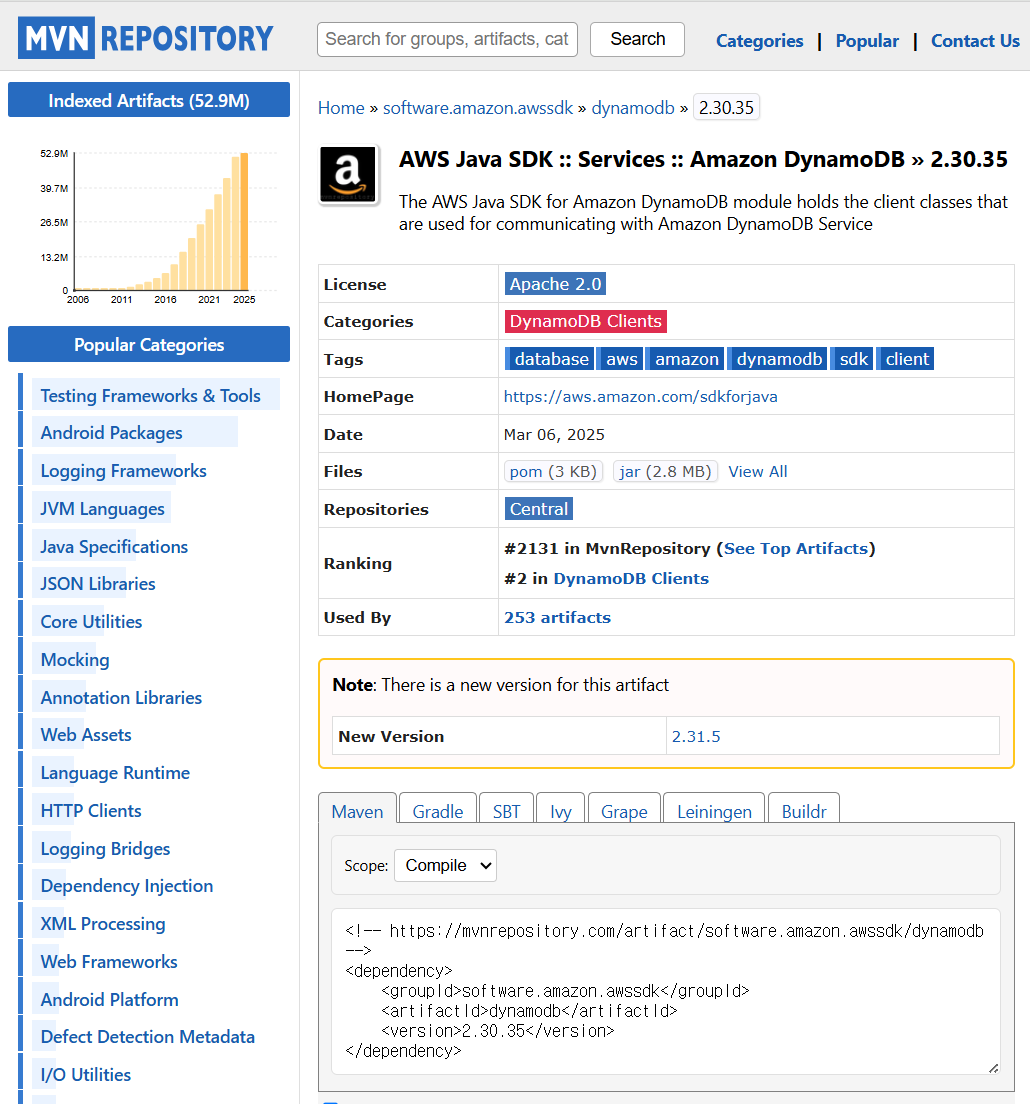Viewport: 1030px width, 1104px height.
Task: Open Android Platform category
Action: (x=109, y=1000)
